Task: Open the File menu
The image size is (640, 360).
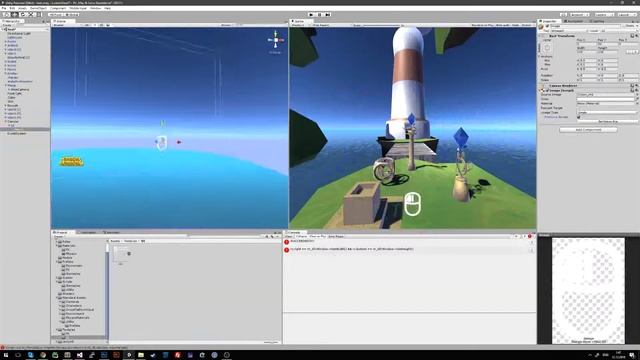Action: coord(4,8)
